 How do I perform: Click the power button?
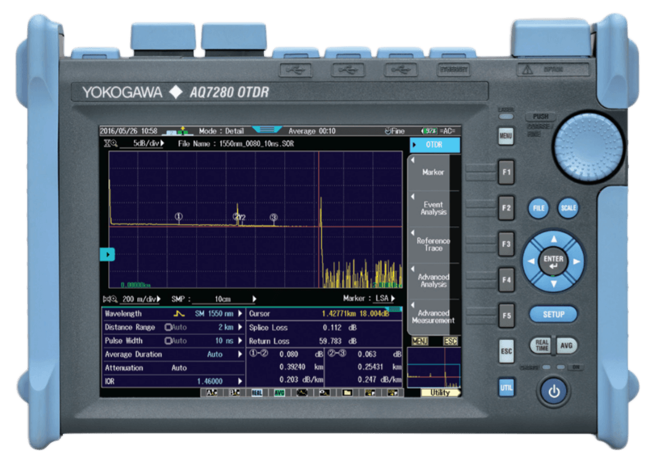(554, 391)
